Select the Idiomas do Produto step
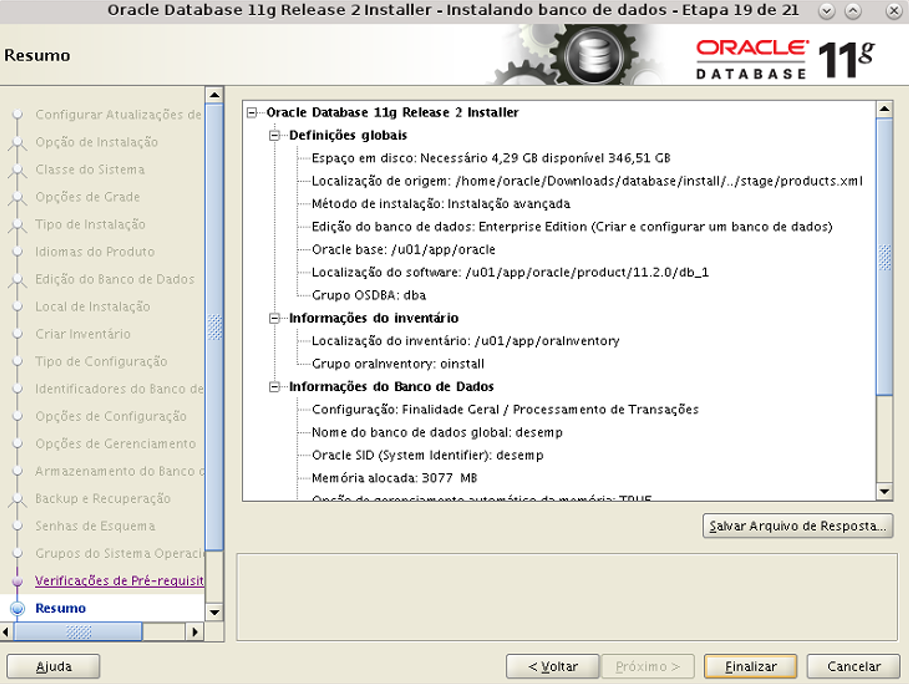909x684 pixels. (94, 252)
